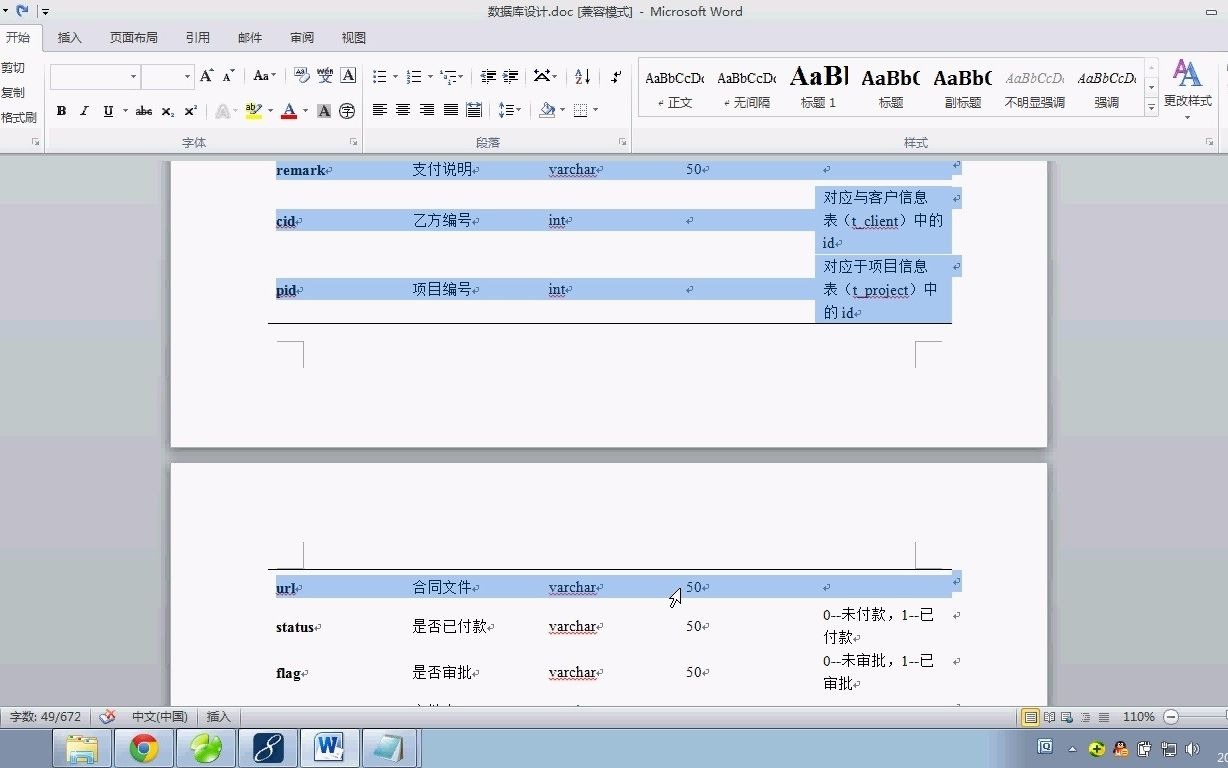Open the 审阅 ribbon tab

click(x=301, y=37)
